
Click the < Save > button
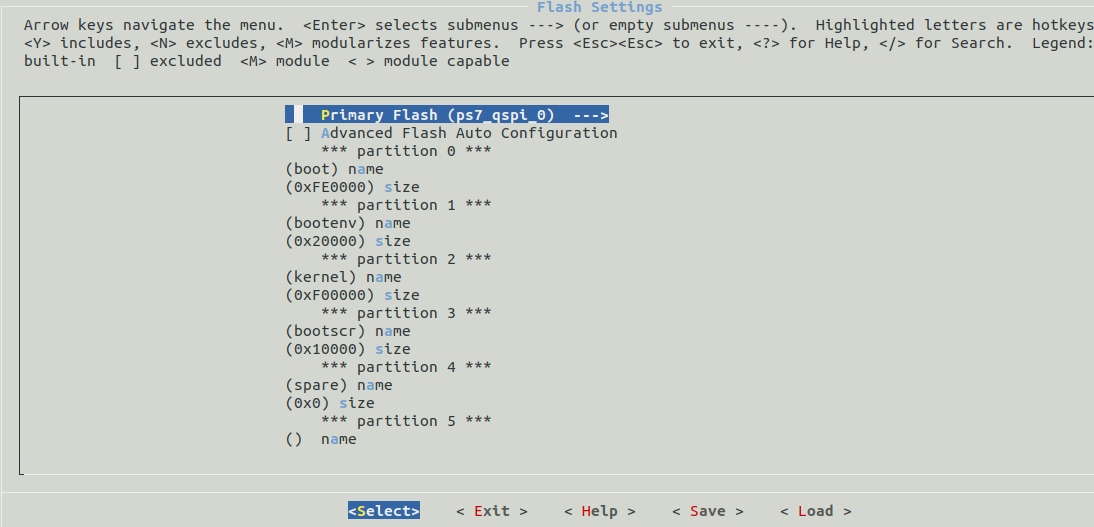tap(707, 511)
